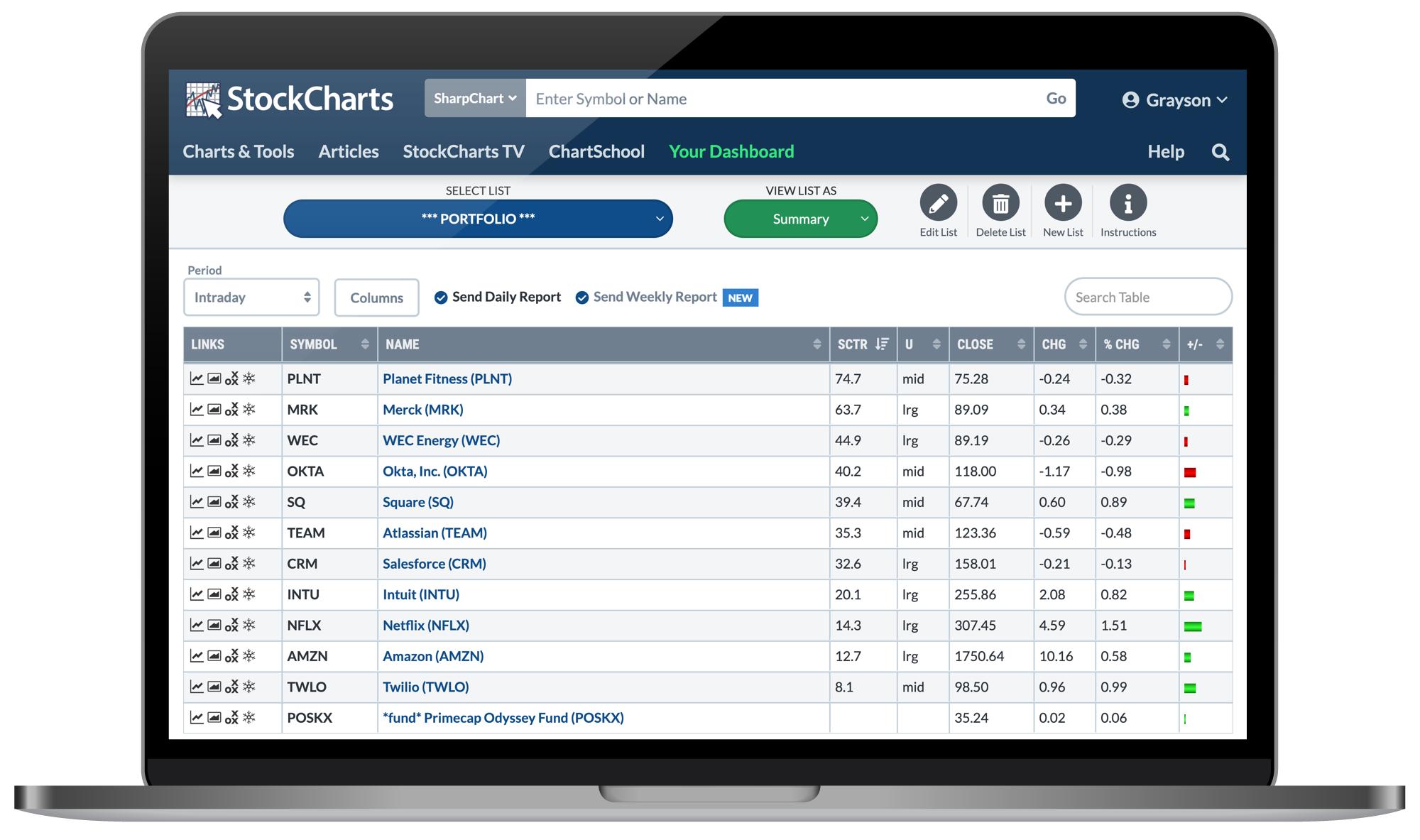
Task: Sort table by CHG column
Action: tap(1064, 344)
